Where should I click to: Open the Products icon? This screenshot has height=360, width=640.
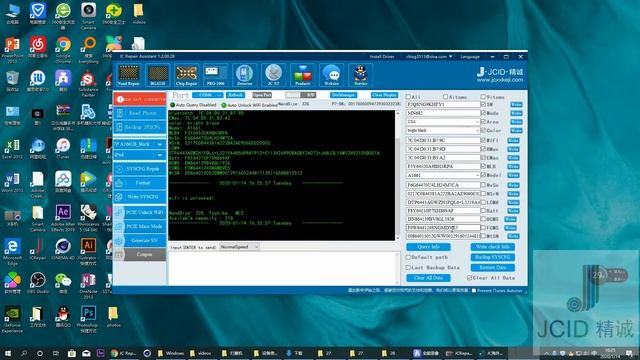point(302,75)
